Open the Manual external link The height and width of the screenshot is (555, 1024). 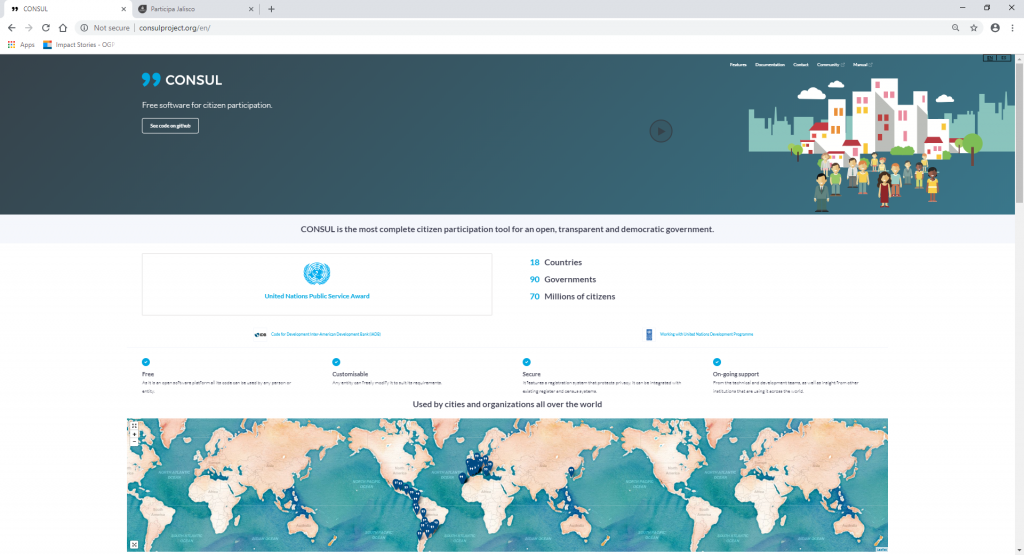click(x=863, y=65)
